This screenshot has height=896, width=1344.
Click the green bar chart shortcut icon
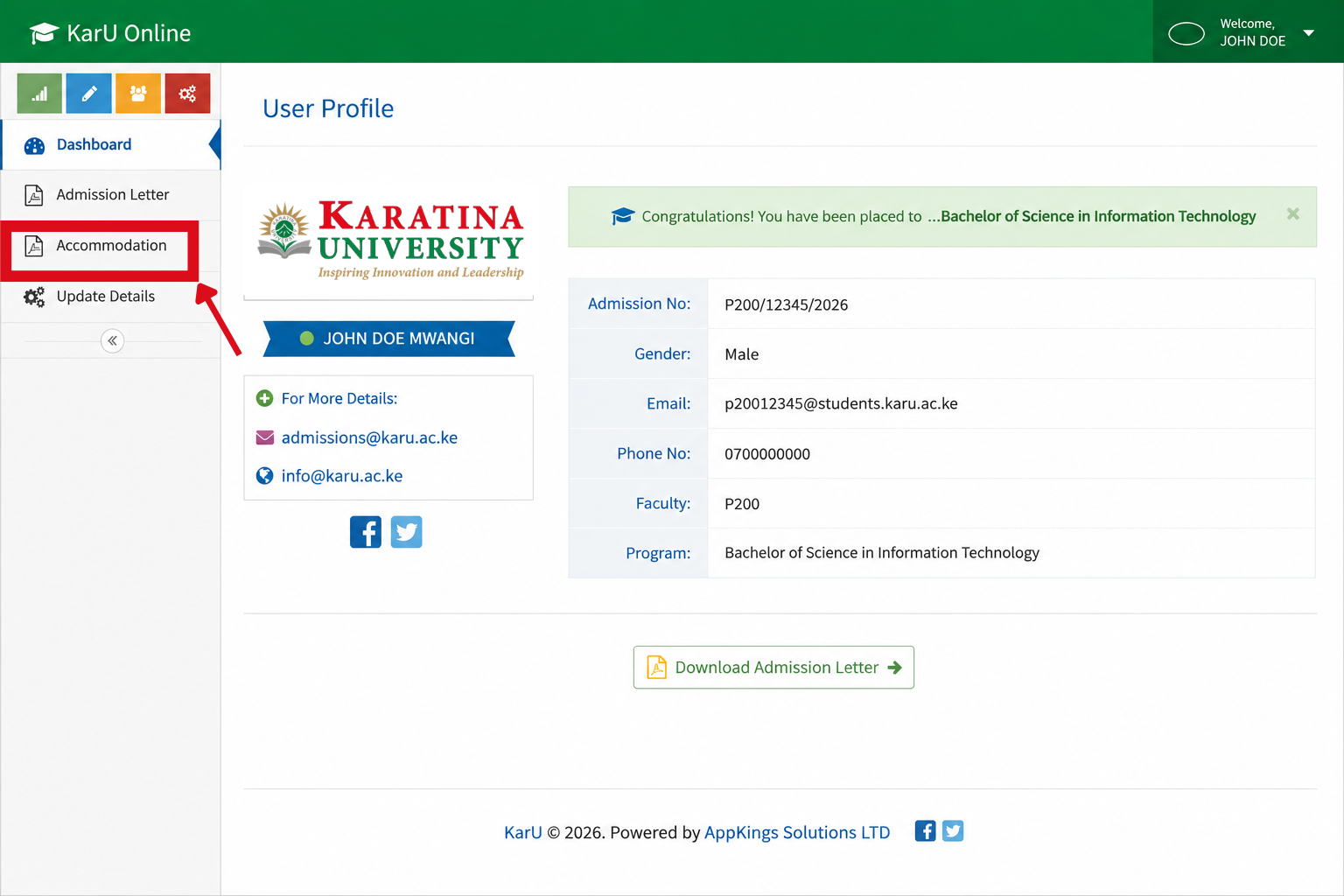coord(39,94)
